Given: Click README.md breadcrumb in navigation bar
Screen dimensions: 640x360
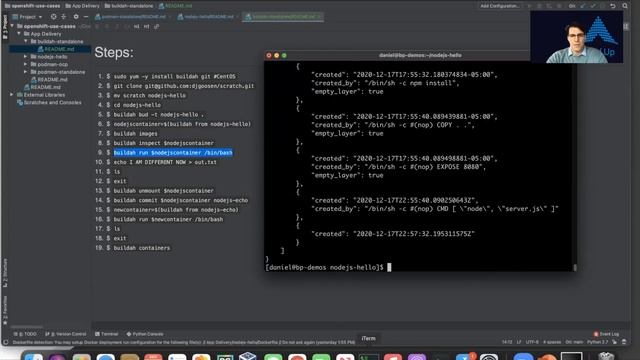Looking at the screenshot, I should tap(175, 6).
